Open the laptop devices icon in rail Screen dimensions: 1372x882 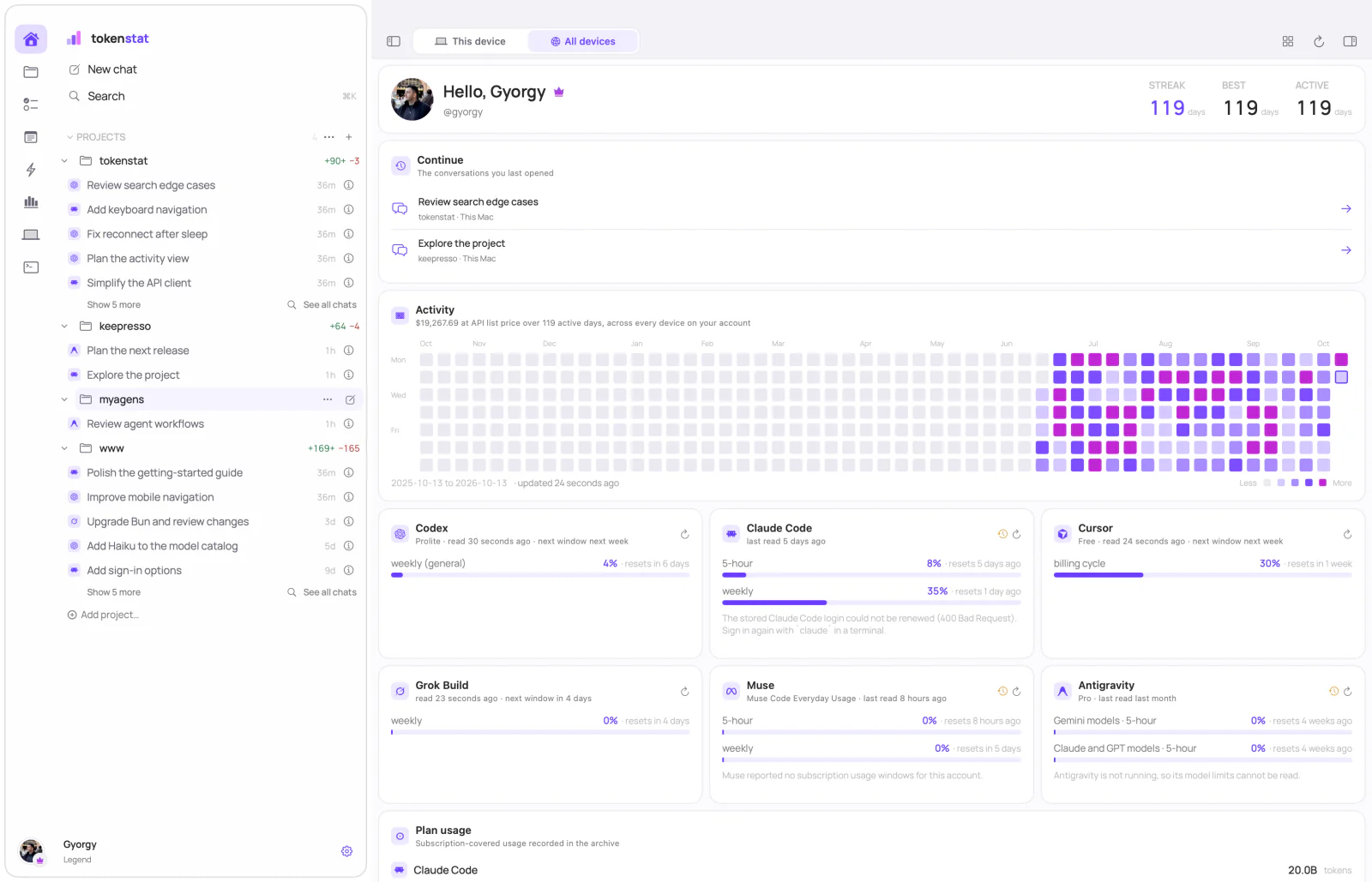pos(31,235)
